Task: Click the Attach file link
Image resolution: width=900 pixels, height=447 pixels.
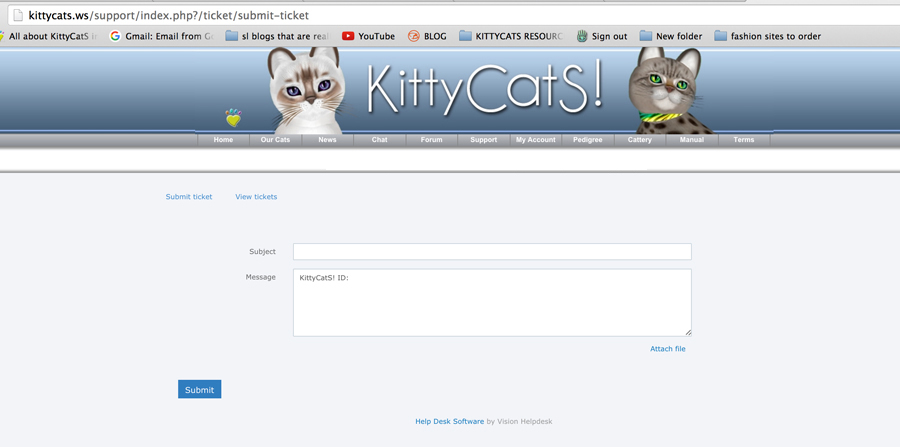Action: 668,349
